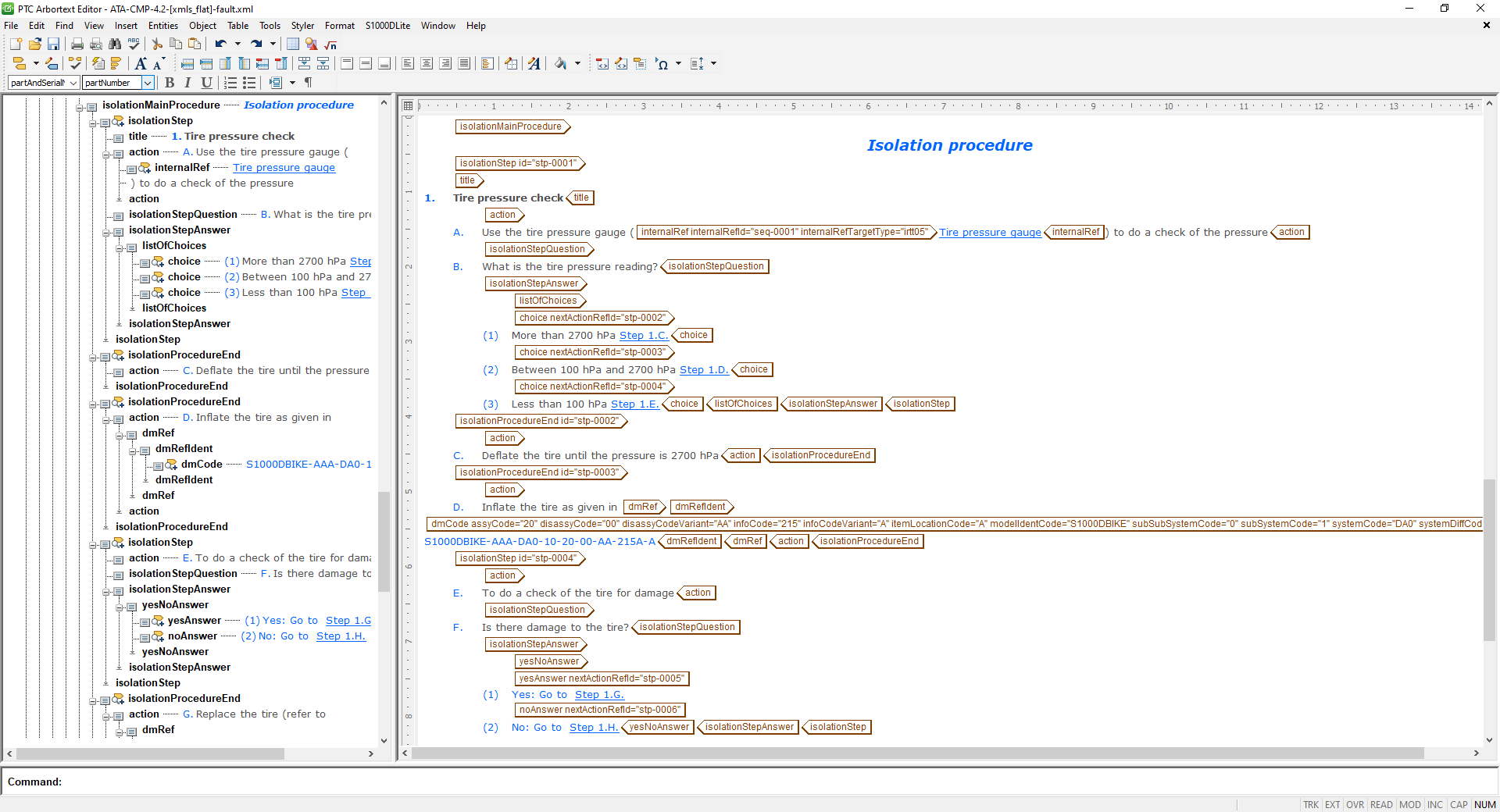Open print preview
Image resolution: width=1500 pixels, height=812 pixels.
[x=96, y=45]
